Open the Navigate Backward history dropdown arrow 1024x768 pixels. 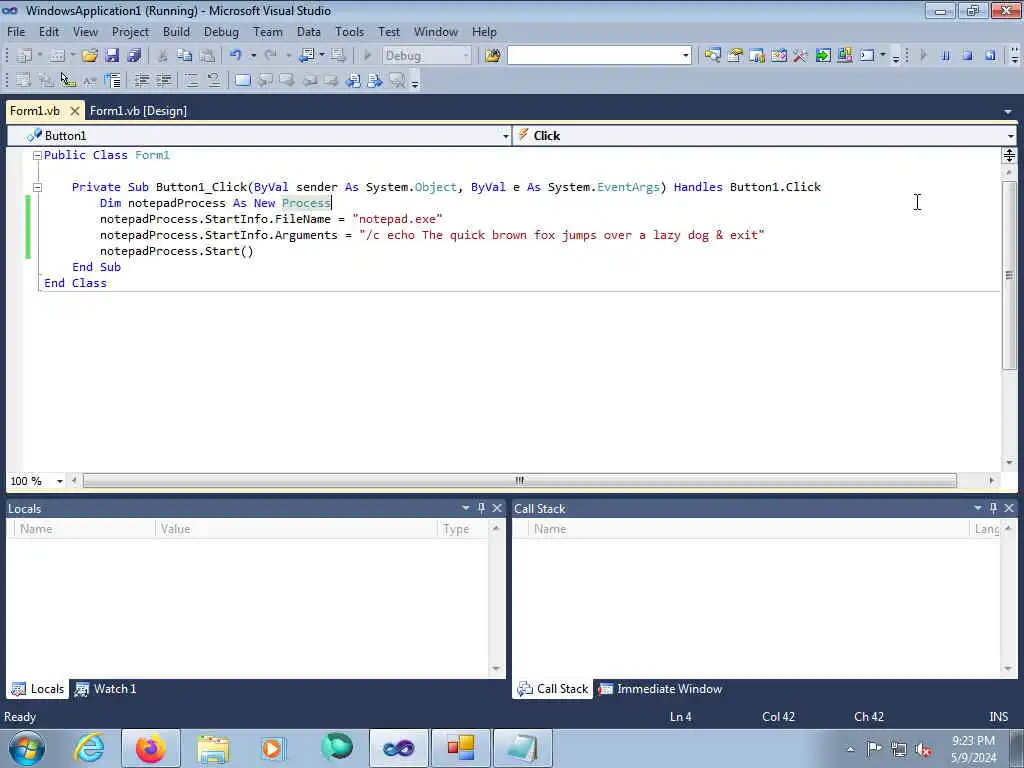point(322,56)
